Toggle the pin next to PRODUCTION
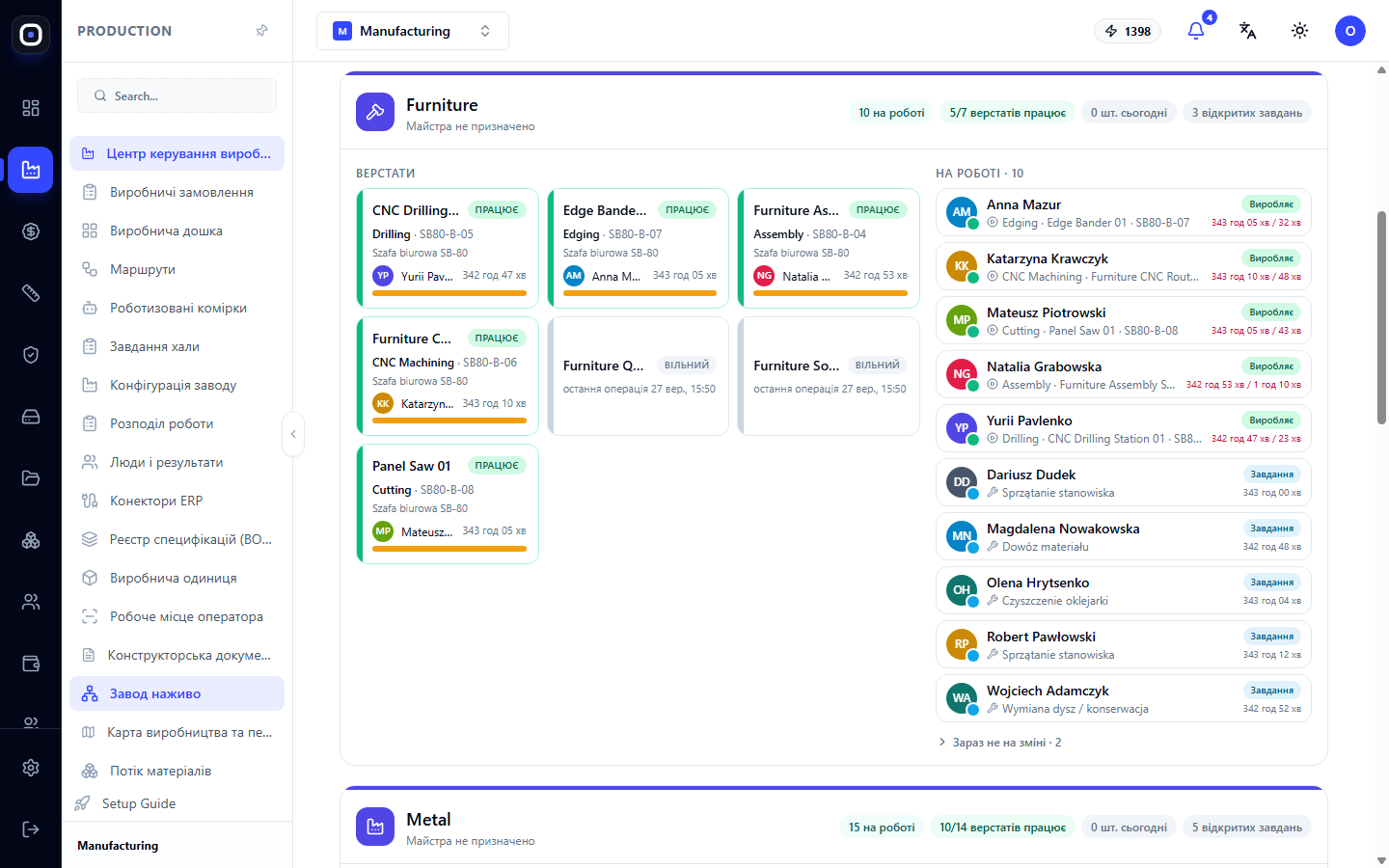The image size is (1389, 868). [262, 31]
